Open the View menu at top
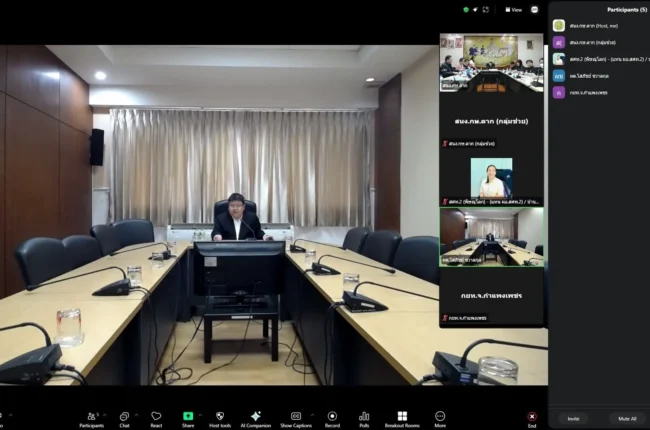The width and height of the screenshot is (650, 430). click(x=514, y=10)
